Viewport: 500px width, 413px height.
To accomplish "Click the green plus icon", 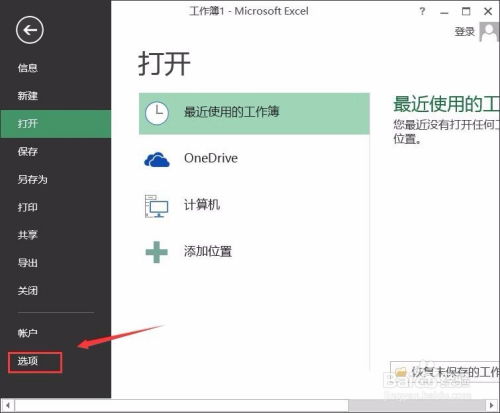I will (x=157, y=252).
